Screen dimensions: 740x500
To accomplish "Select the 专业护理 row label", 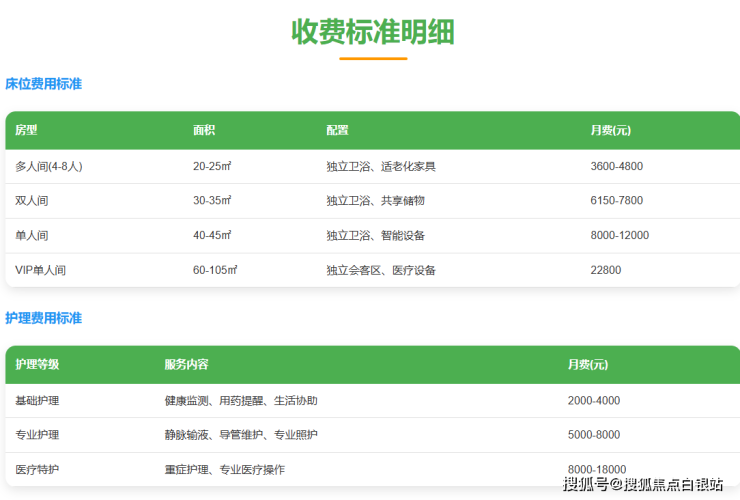I will 37,435.
